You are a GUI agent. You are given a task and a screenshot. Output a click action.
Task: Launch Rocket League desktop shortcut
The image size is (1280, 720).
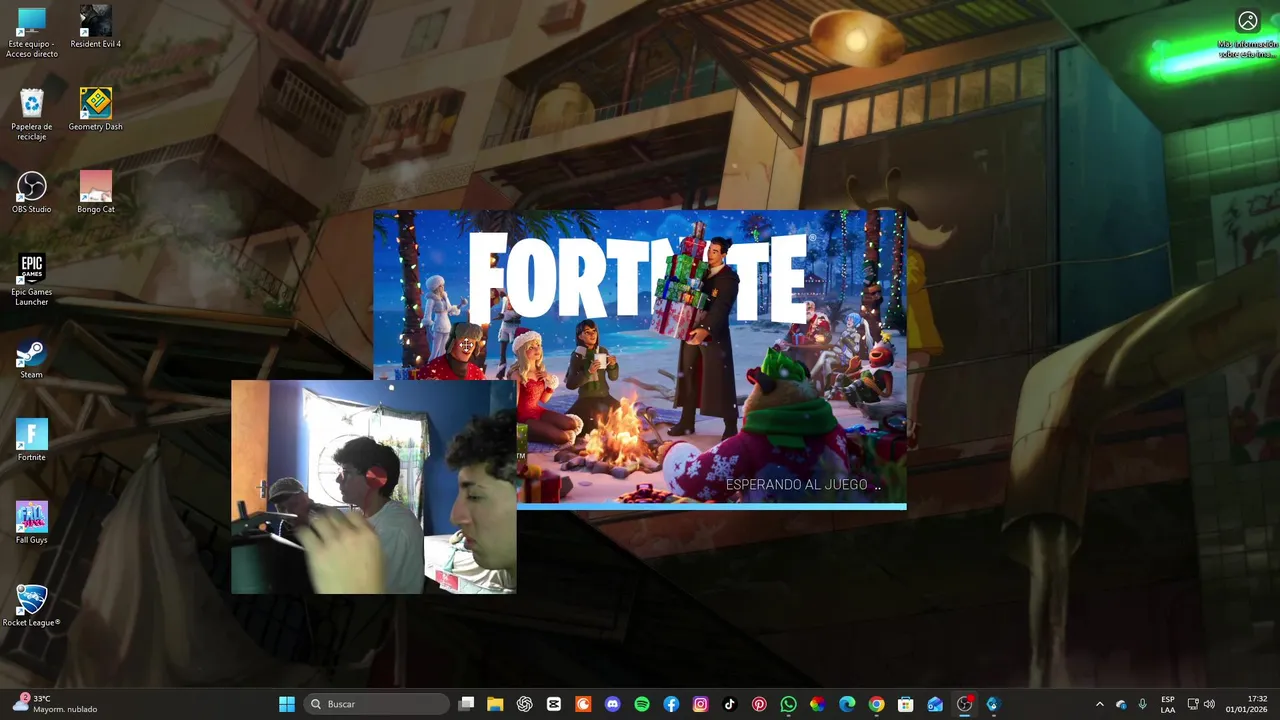click(x=32, y=606)
